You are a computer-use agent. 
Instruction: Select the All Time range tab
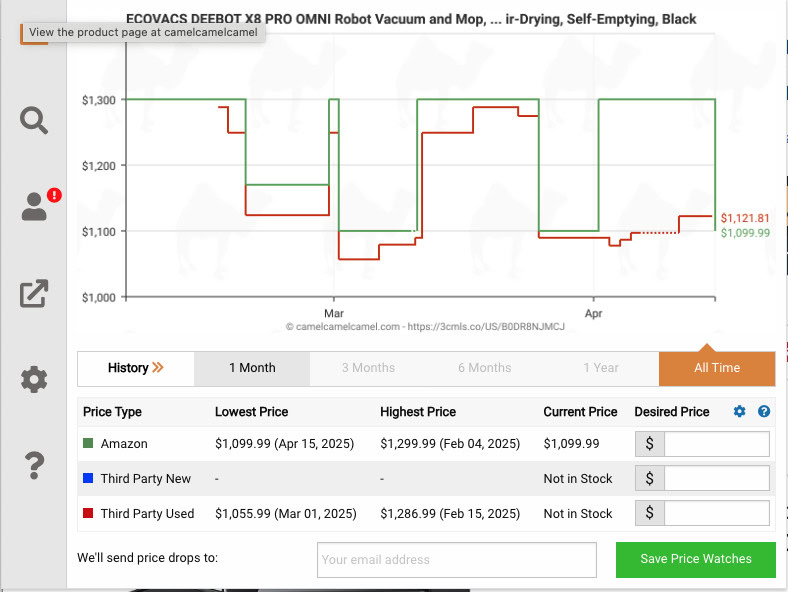coord(716,368)
